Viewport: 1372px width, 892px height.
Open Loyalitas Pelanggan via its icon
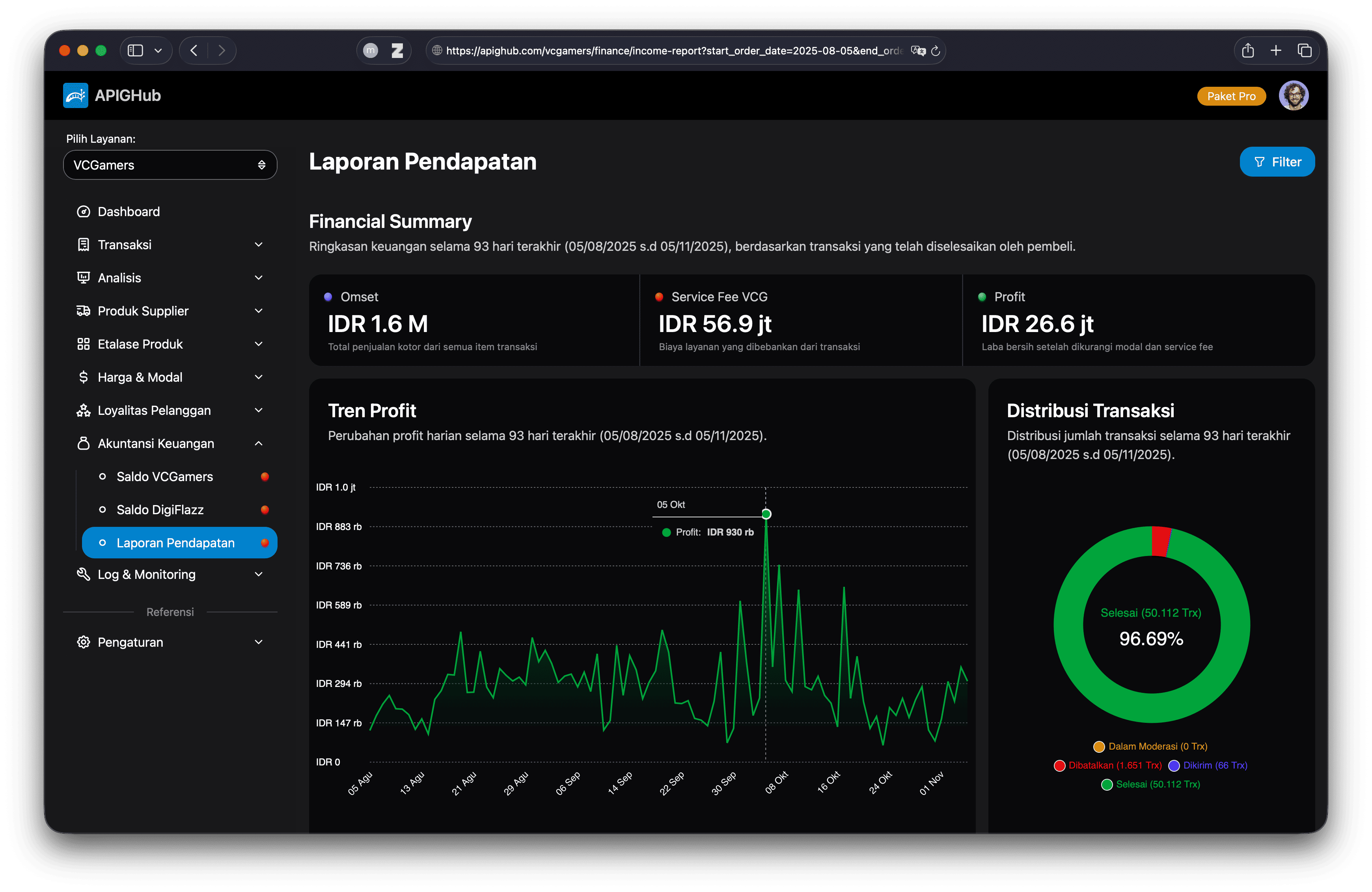click(x=84, y=410)
